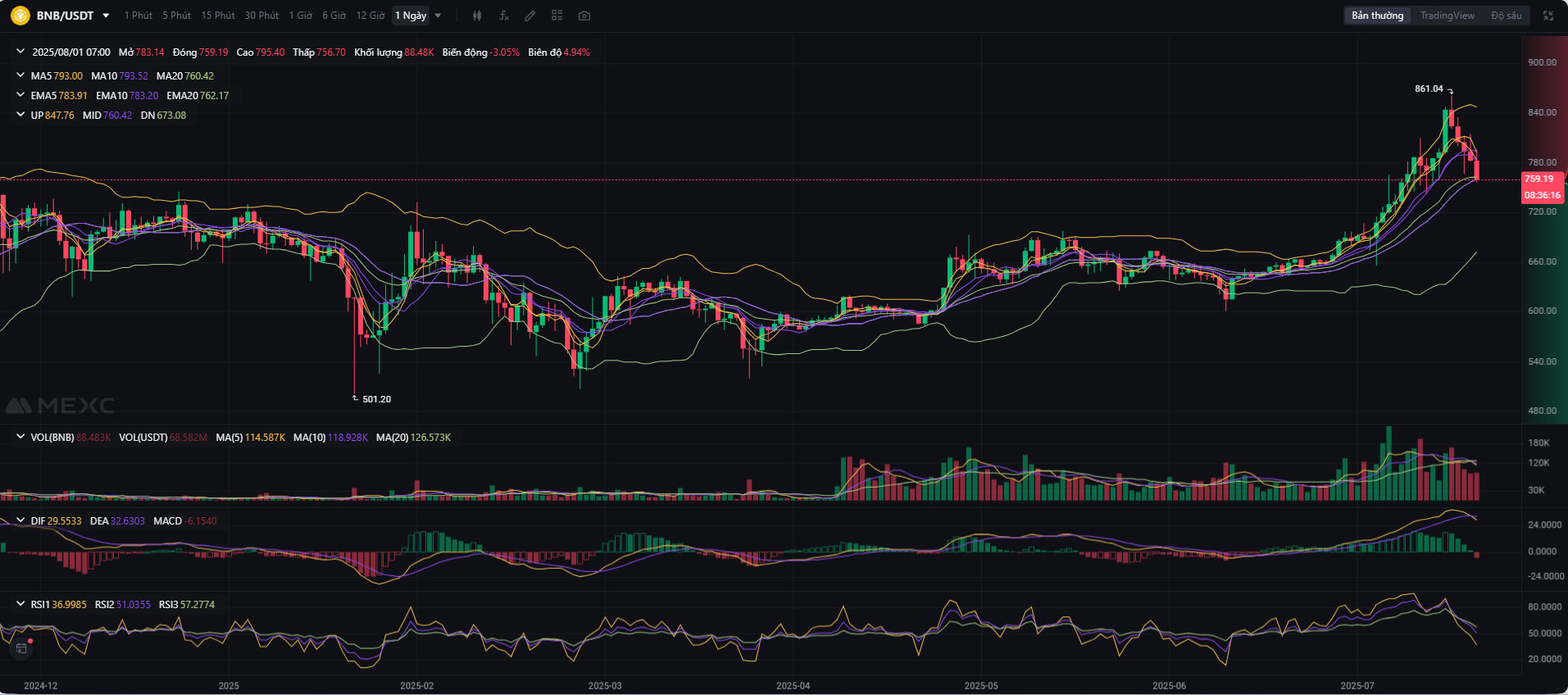Choose the 6 Giờ timeframe
1568x695 pixels.
[x=334, y=16]
